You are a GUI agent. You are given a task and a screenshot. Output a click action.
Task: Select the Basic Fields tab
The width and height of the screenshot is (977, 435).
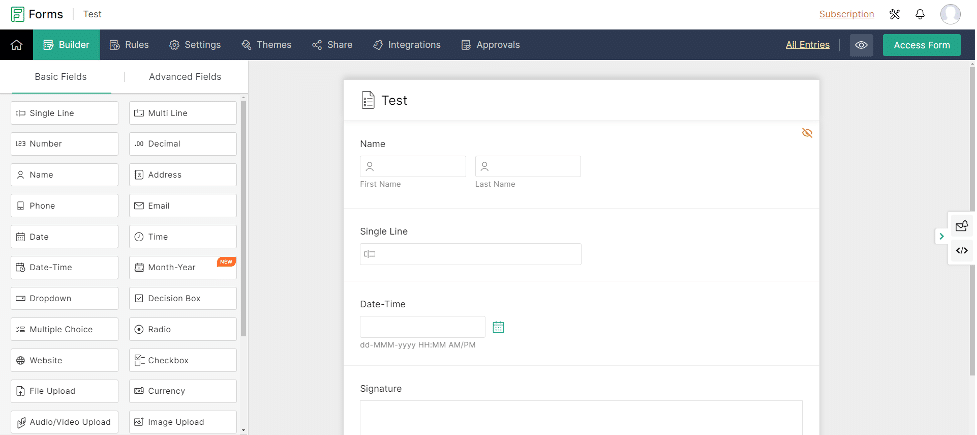60,77
